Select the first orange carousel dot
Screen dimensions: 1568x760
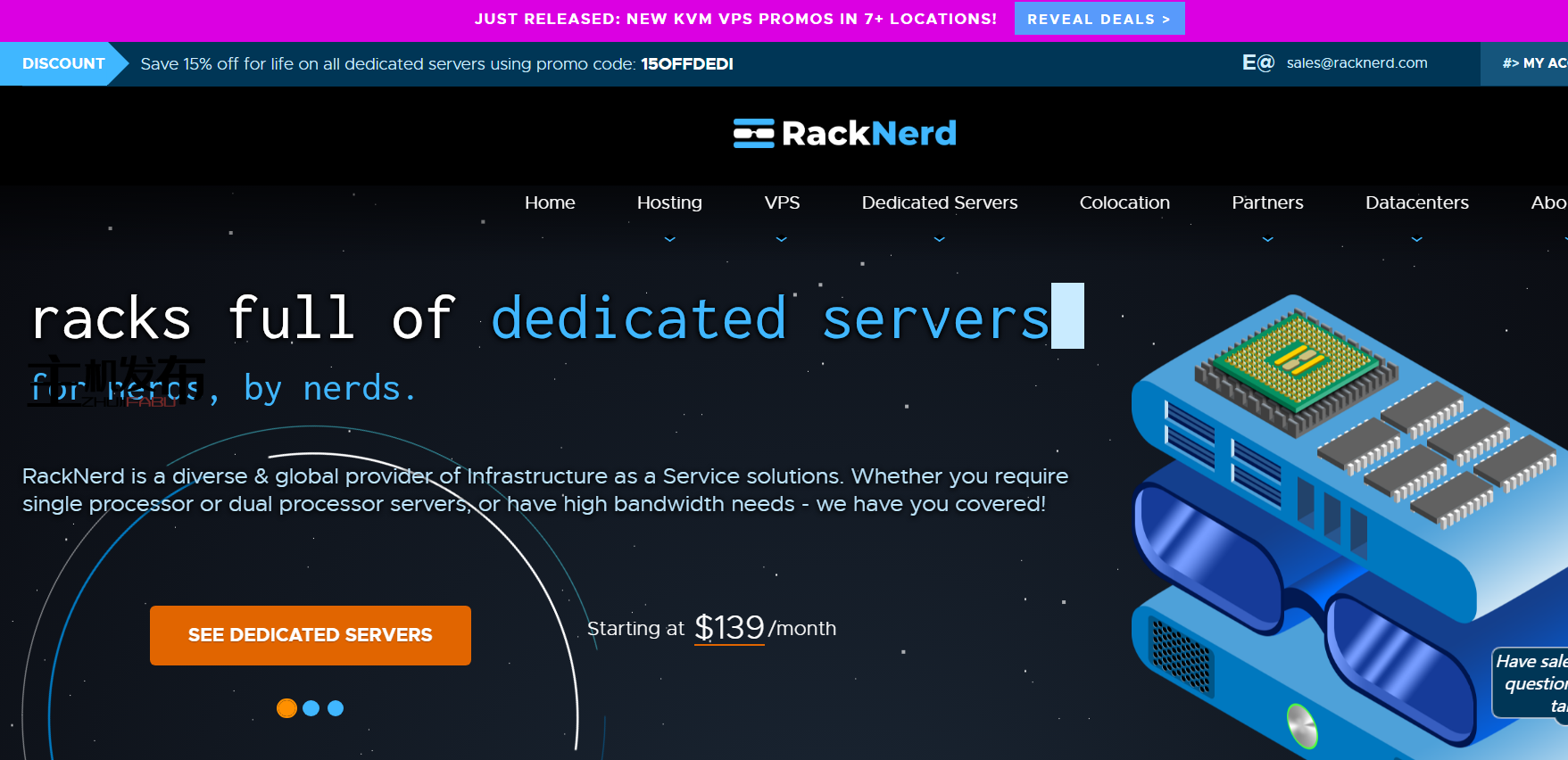(286, 708)
